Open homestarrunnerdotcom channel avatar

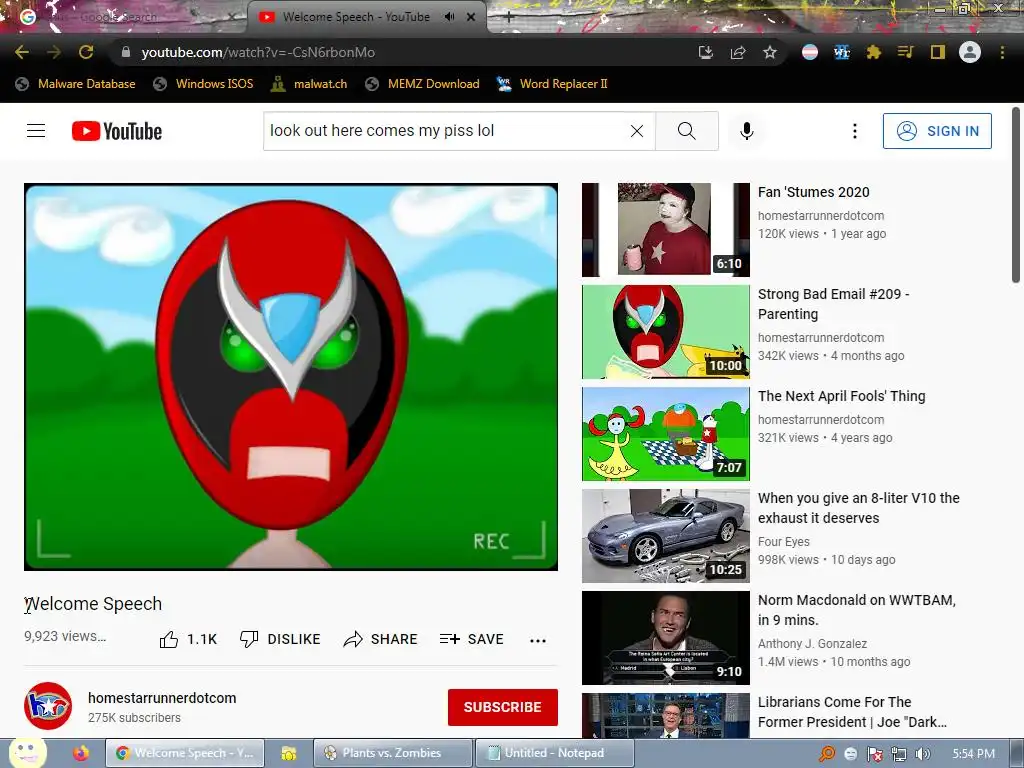point(48,706)
